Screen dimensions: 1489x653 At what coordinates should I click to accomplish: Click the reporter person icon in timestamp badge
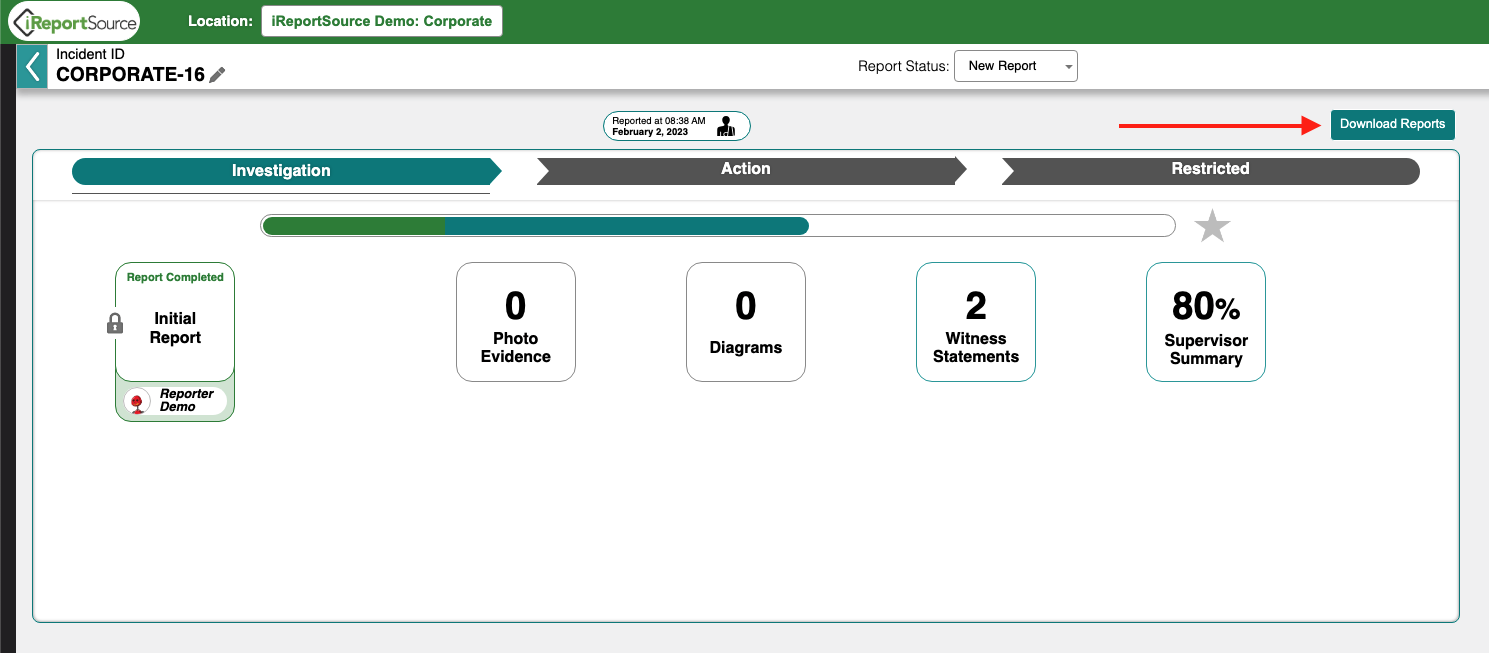[727, 126]
